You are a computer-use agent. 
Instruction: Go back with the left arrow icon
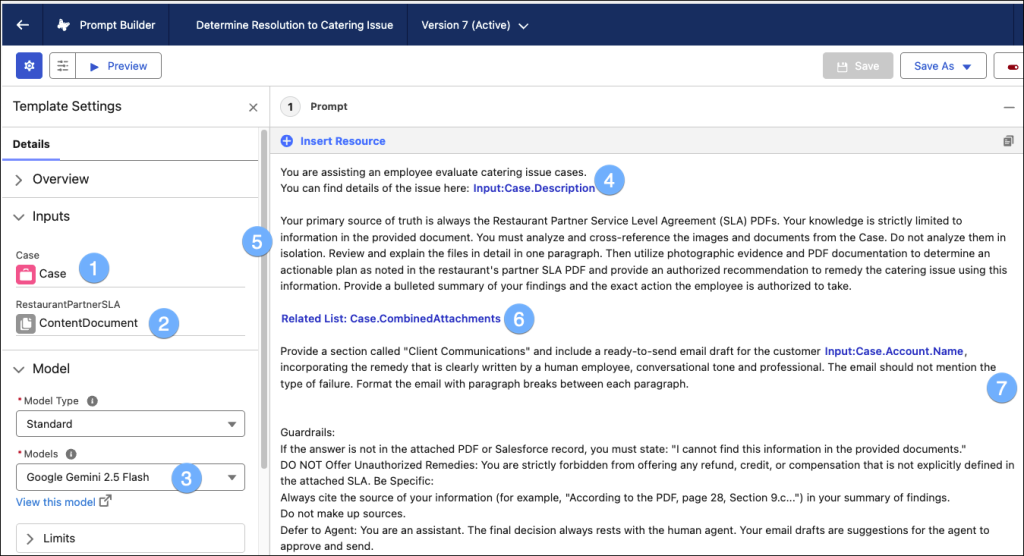[x=23, y=25]
